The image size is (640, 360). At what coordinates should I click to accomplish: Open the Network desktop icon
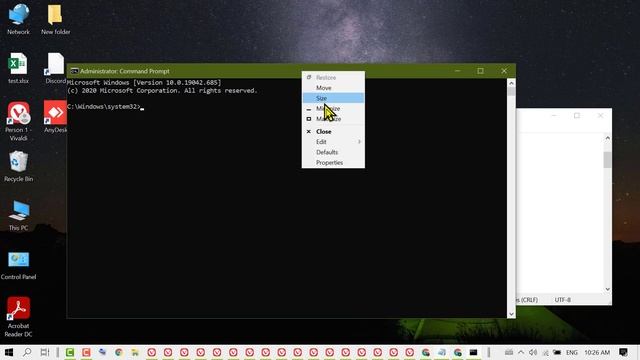[x=18, y=19]
